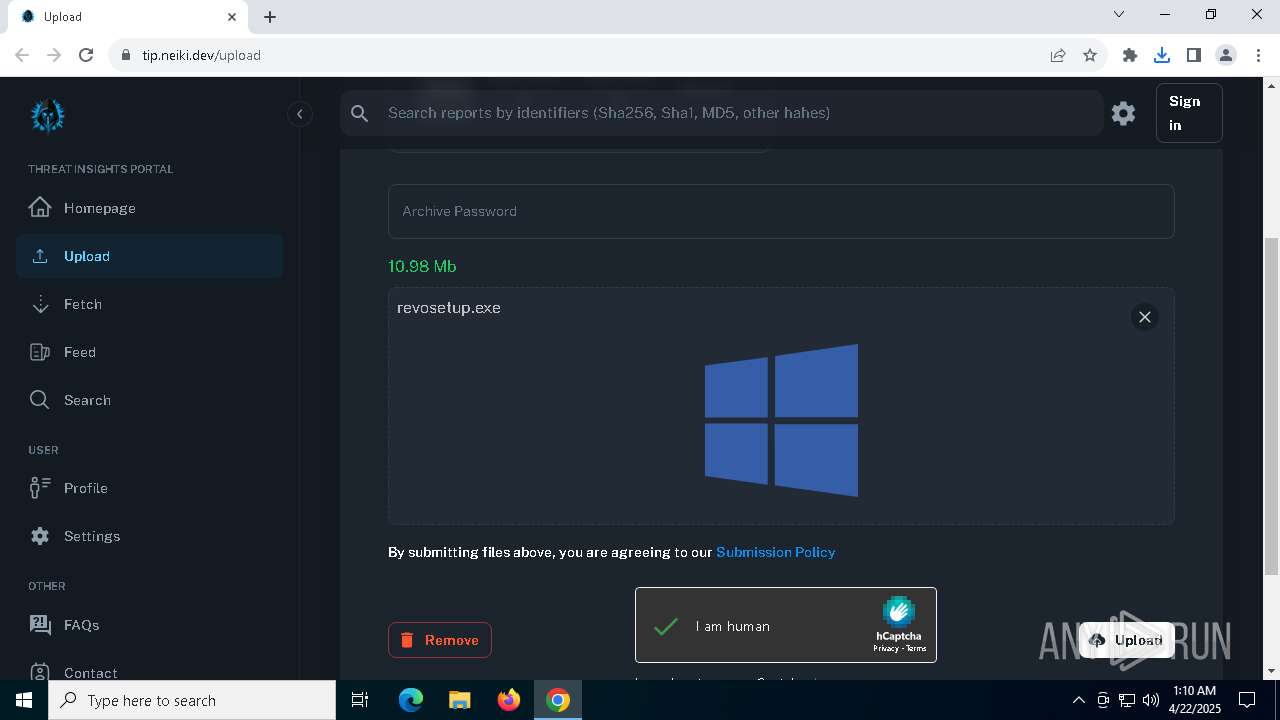Click the Archive Password field
This screenshot has height=720, width=1280.
pyautogui.click(x=781, y=211)
